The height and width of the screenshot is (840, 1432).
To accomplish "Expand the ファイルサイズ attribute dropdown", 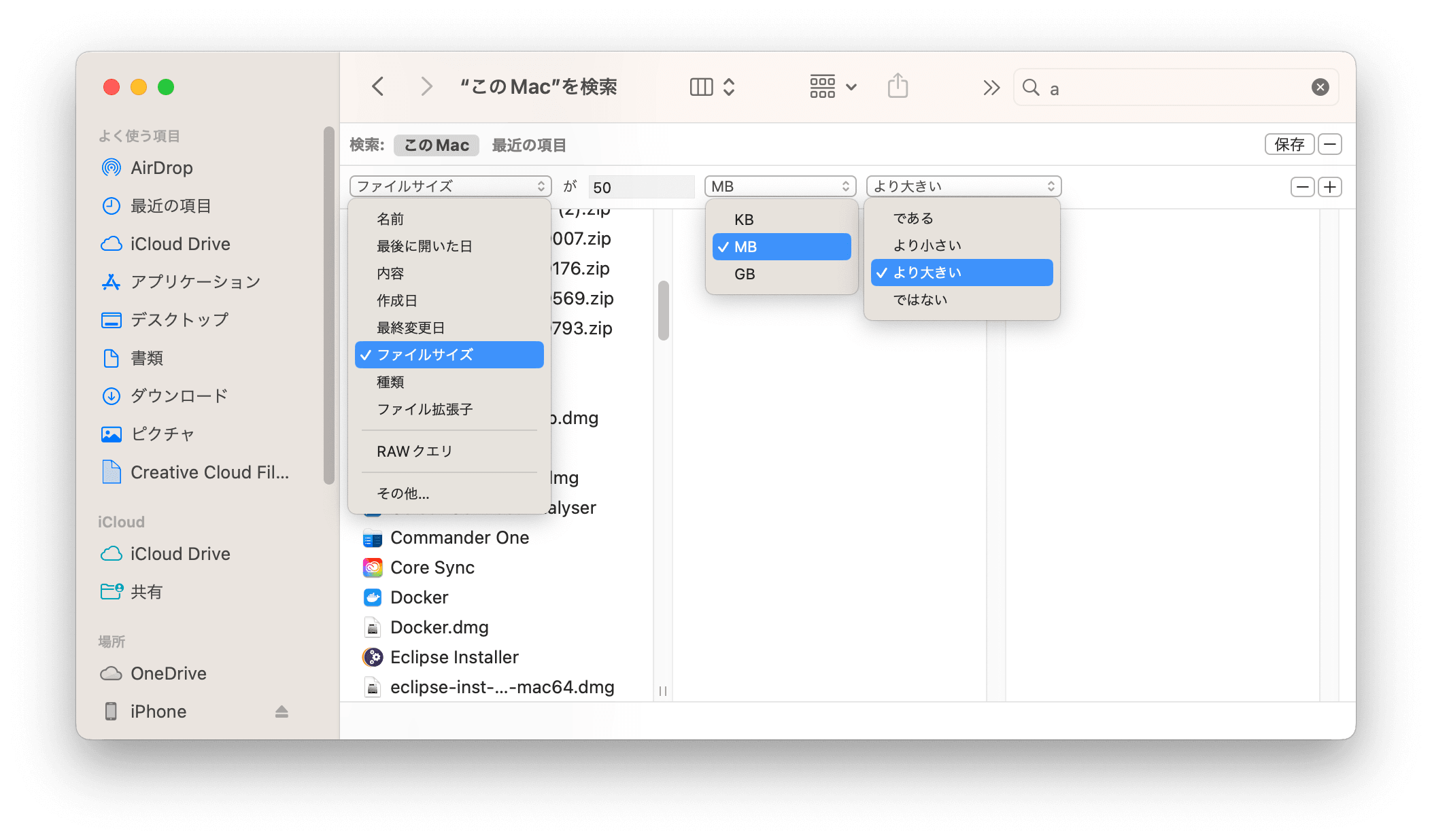I will (450, 186).
